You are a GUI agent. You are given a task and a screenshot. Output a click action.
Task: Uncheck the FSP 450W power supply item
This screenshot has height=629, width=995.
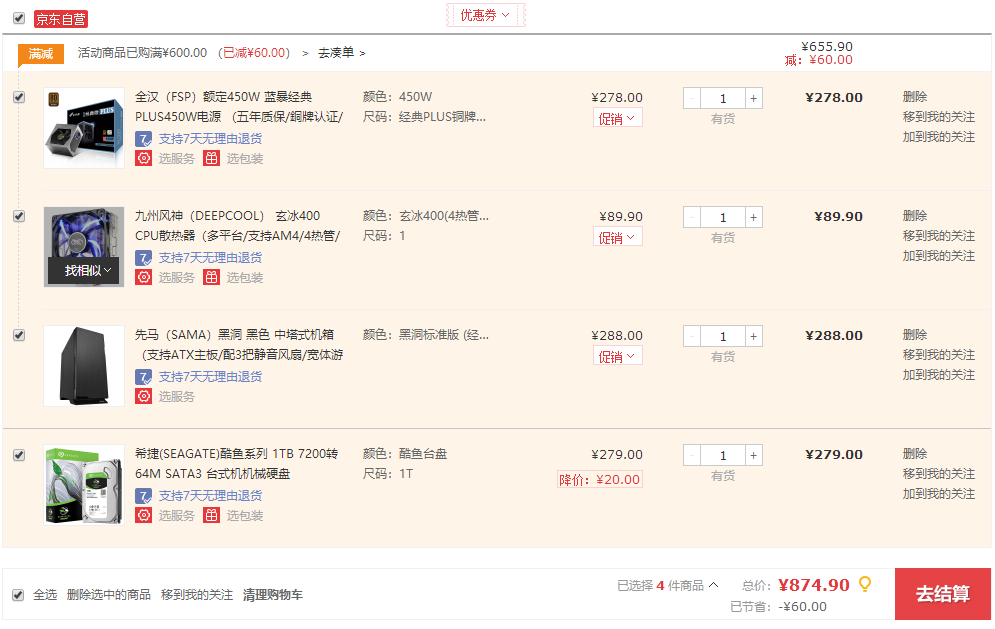pyautogui.click(x=19, y=97)
